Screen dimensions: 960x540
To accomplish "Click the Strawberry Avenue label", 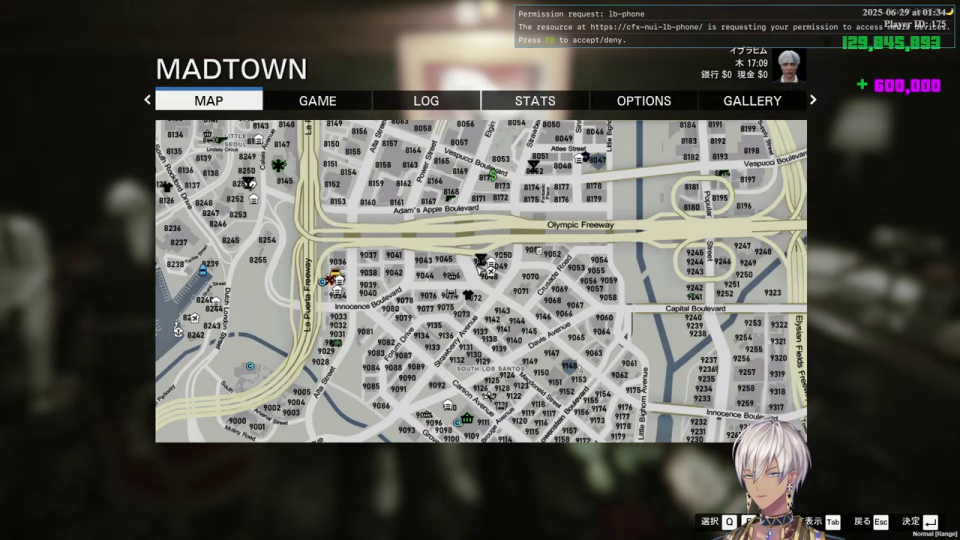I will pos(456,342).
